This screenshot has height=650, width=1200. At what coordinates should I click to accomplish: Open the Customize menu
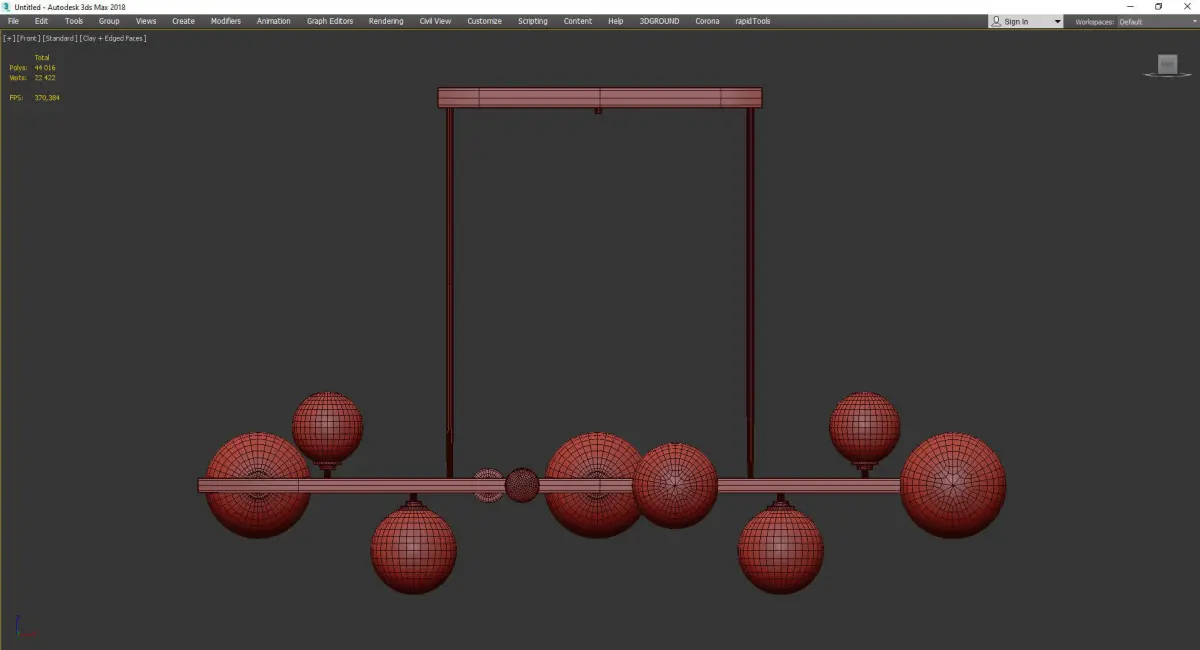[485, 21]
